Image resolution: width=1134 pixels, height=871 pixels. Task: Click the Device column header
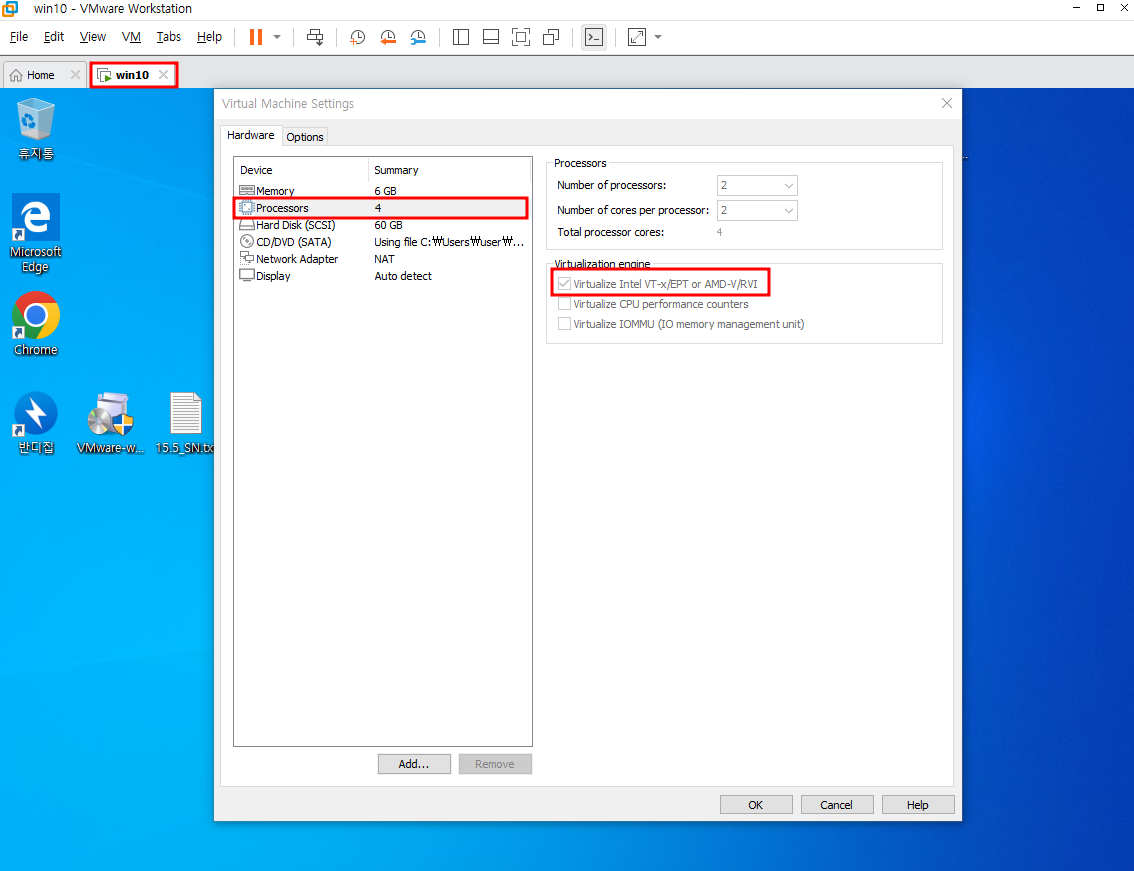click(x=302, y=170)
